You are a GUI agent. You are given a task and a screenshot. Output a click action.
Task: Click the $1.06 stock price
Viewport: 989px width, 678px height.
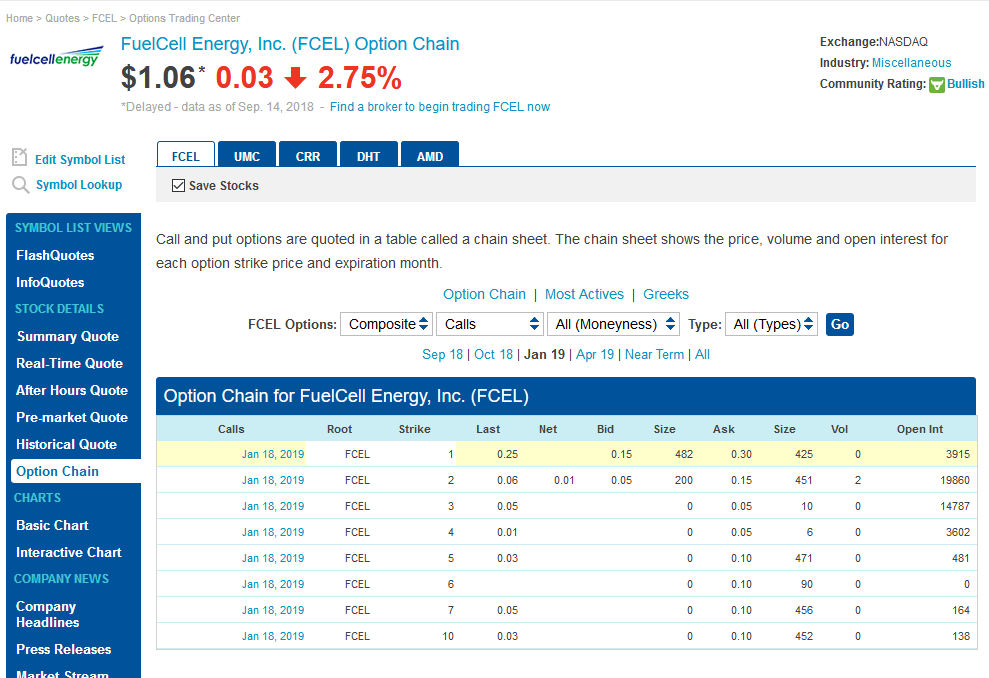(158, 78)
